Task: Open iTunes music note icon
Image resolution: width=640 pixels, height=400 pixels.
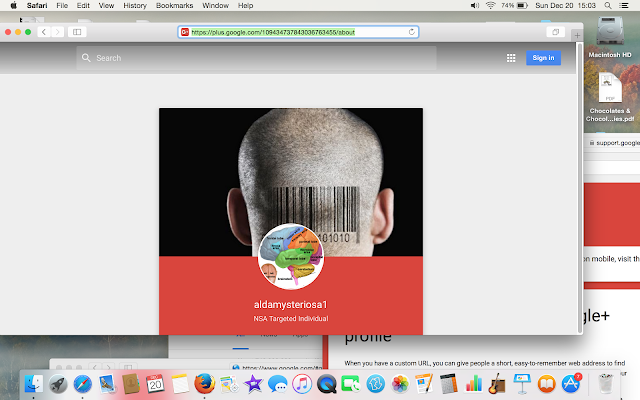Action: tap(302, 384)
